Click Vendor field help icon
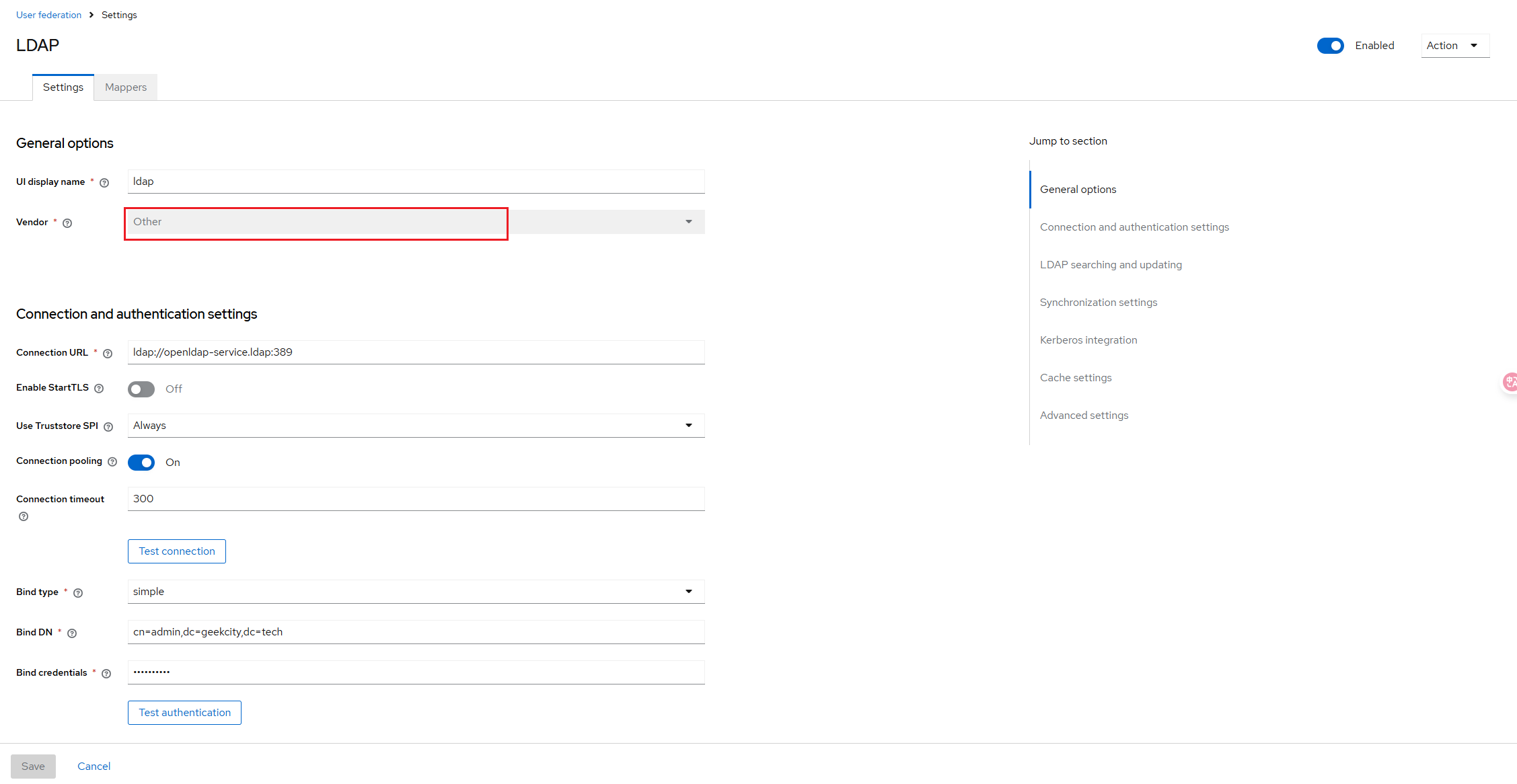 point(67,223)
